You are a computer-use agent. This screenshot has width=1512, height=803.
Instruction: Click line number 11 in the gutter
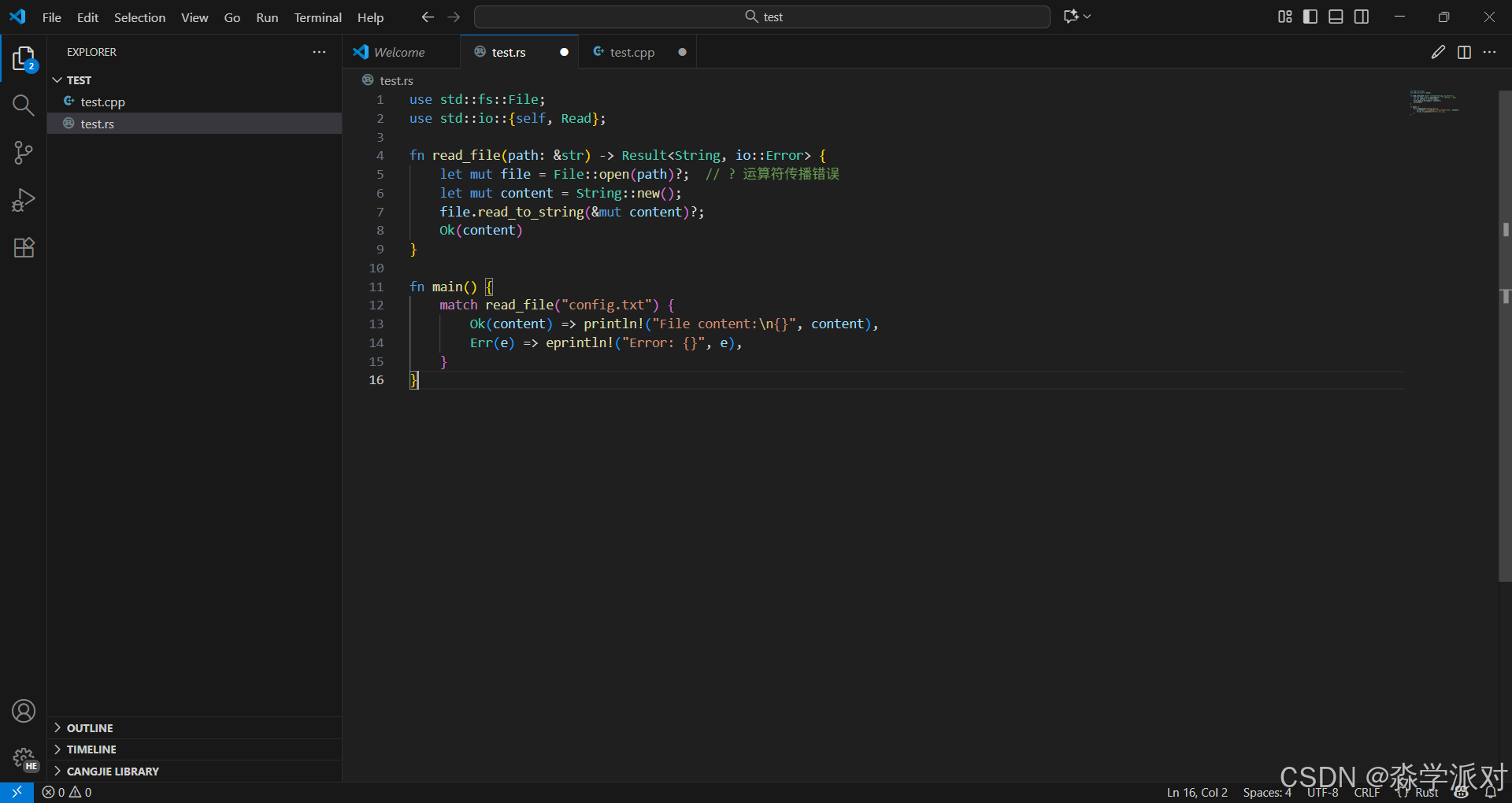[376, 287]
